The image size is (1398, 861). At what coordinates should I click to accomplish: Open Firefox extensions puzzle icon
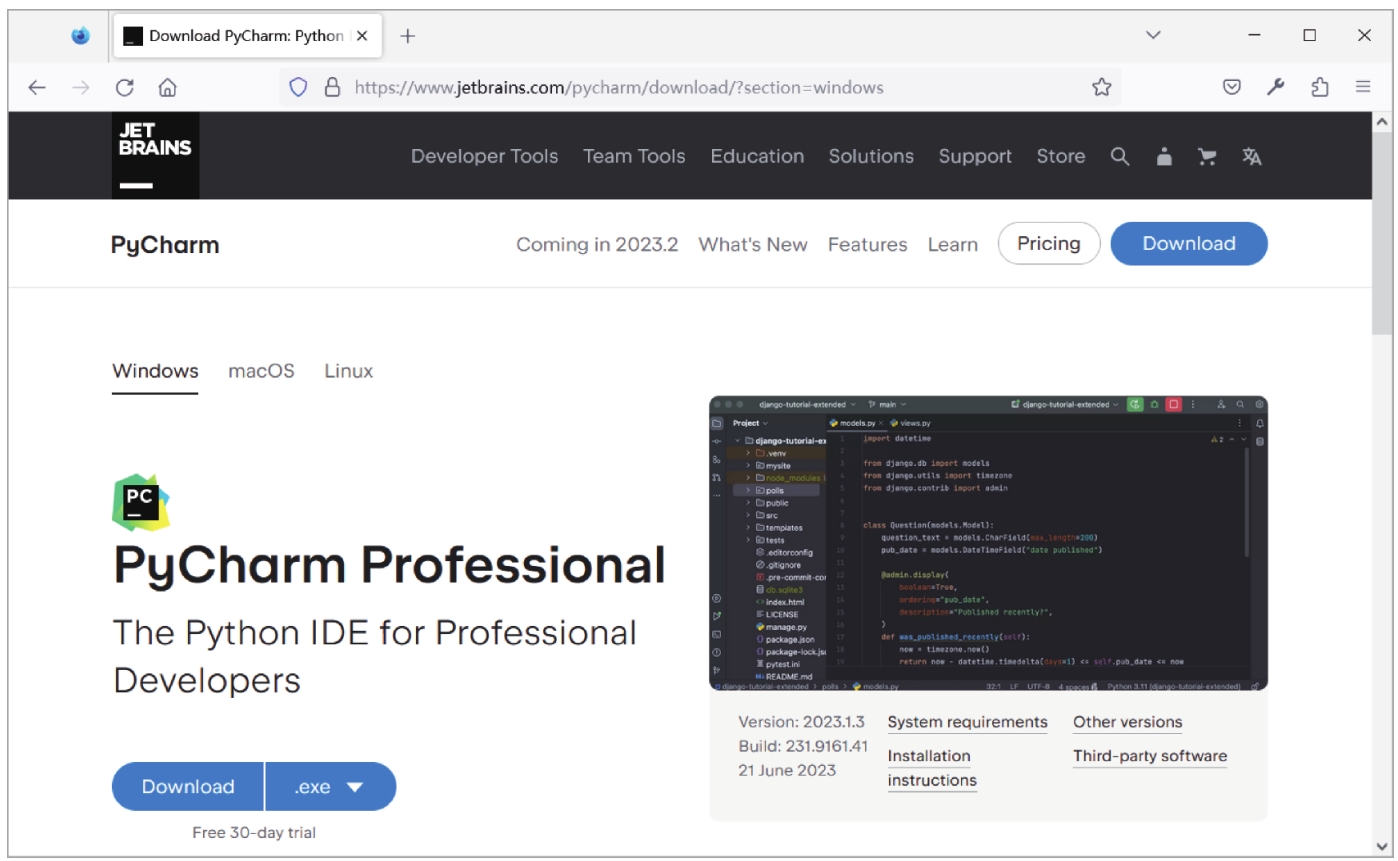point(1319,87)
